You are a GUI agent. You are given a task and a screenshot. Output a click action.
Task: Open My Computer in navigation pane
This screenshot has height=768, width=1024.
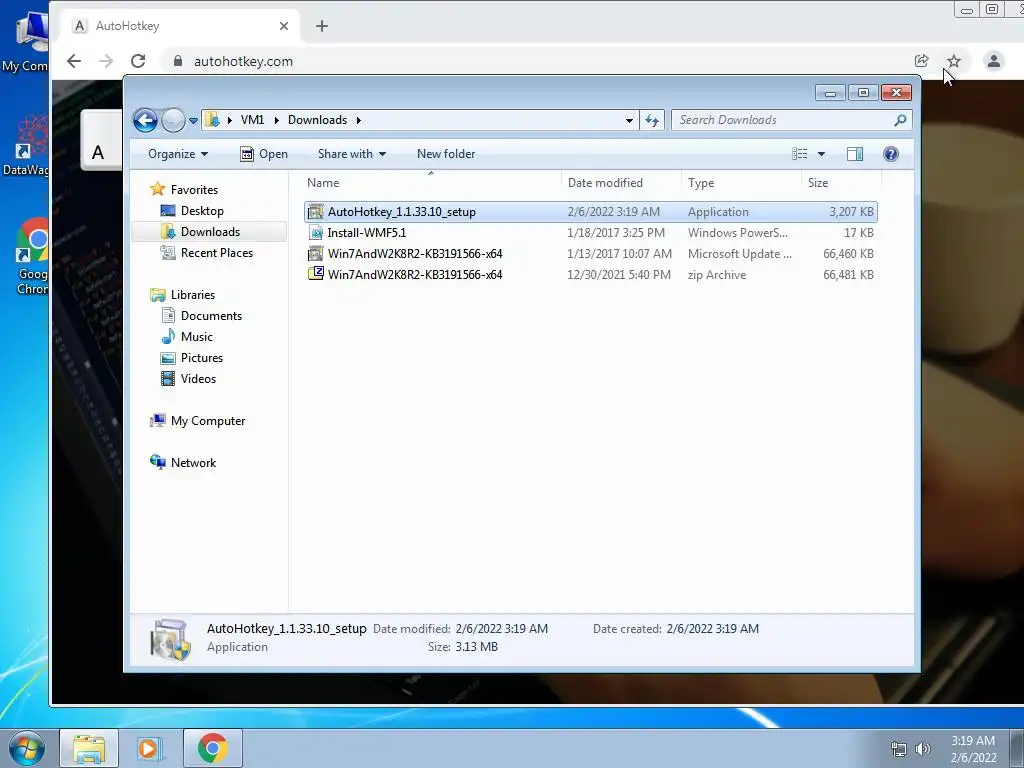point(208,421)
